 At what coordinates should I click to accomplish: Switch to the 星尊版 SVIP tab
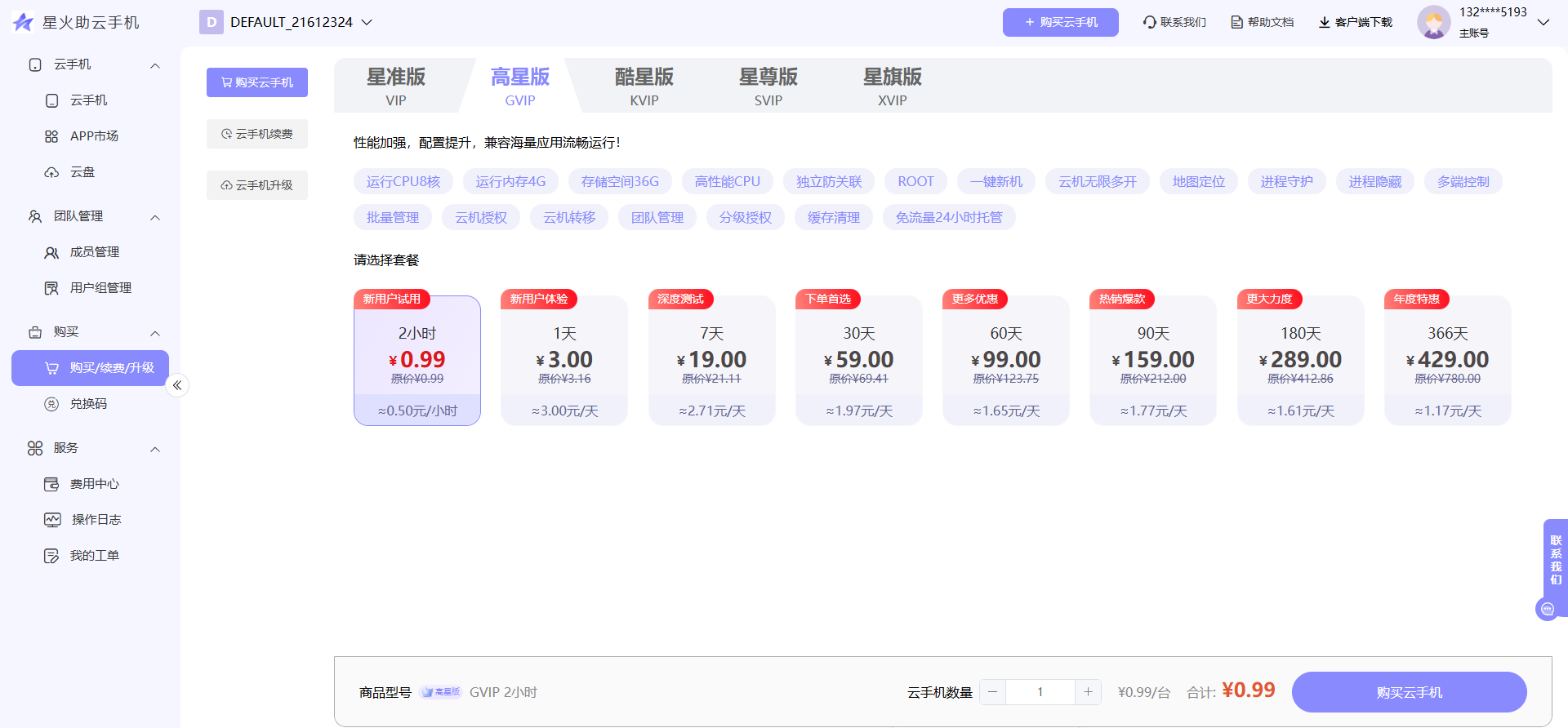click(x=768, y=87)
